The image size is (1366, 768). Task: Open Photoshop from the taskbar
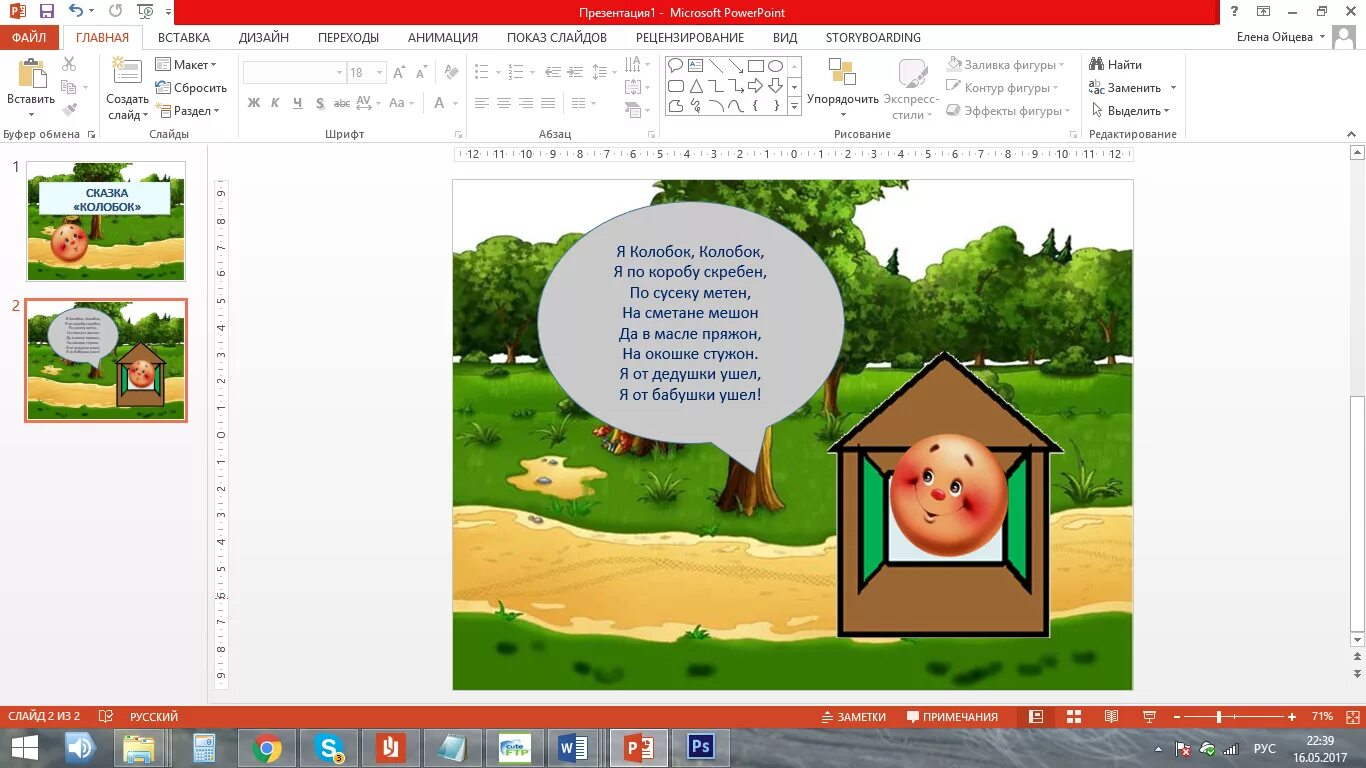click(701, 747)
